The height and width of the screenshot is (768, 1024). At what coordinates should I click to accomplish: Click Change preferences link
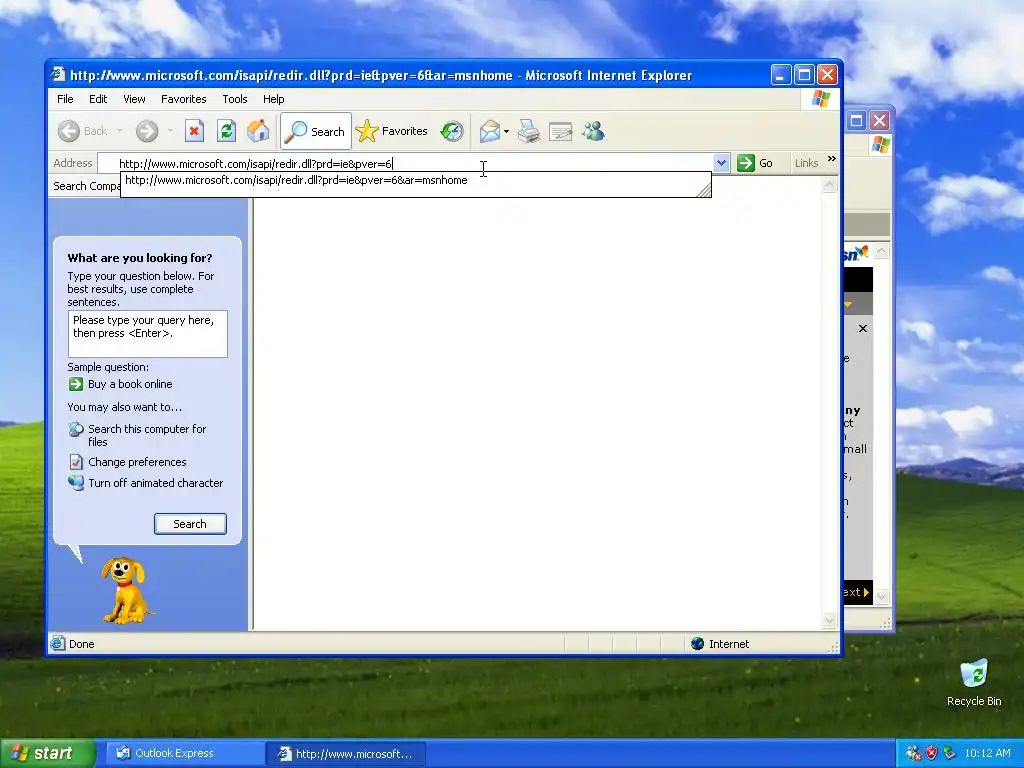click(x=137, y=462)
